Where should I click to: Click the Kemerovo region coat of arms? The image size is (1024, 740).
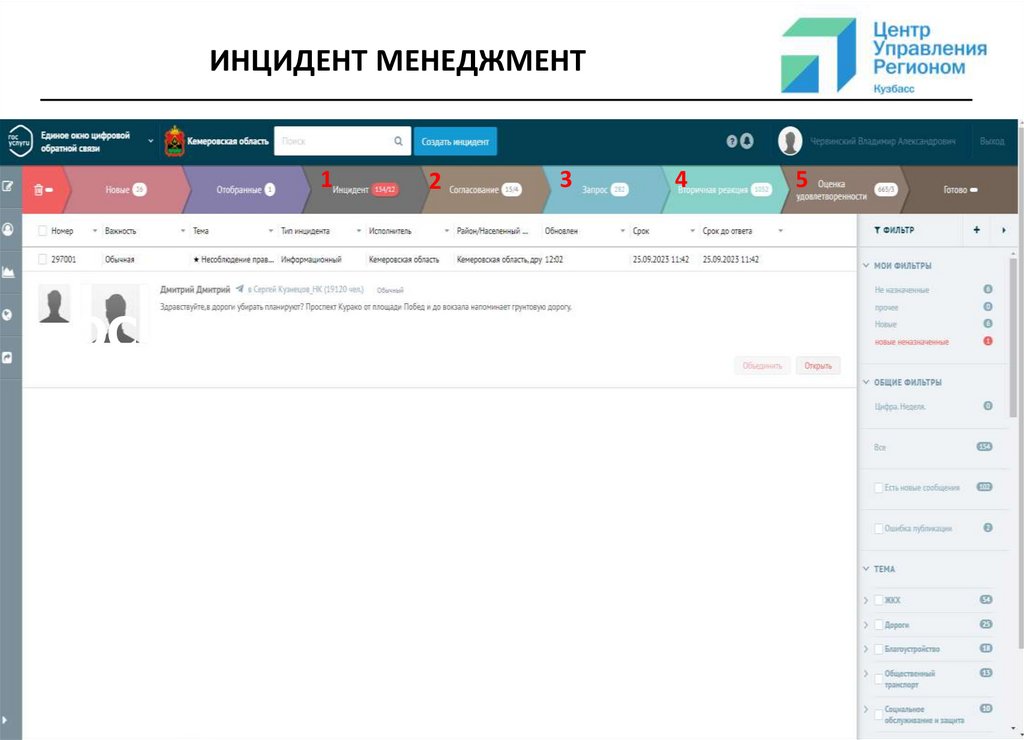tap(174, 140)
